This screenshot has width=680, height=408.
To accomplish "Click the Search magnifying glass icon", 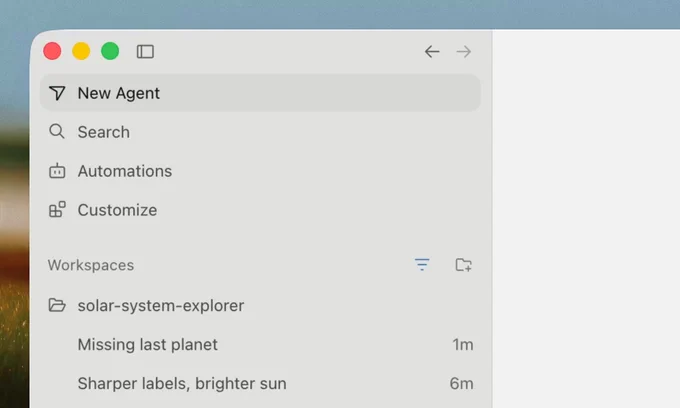I will click(x=57, y=131).
